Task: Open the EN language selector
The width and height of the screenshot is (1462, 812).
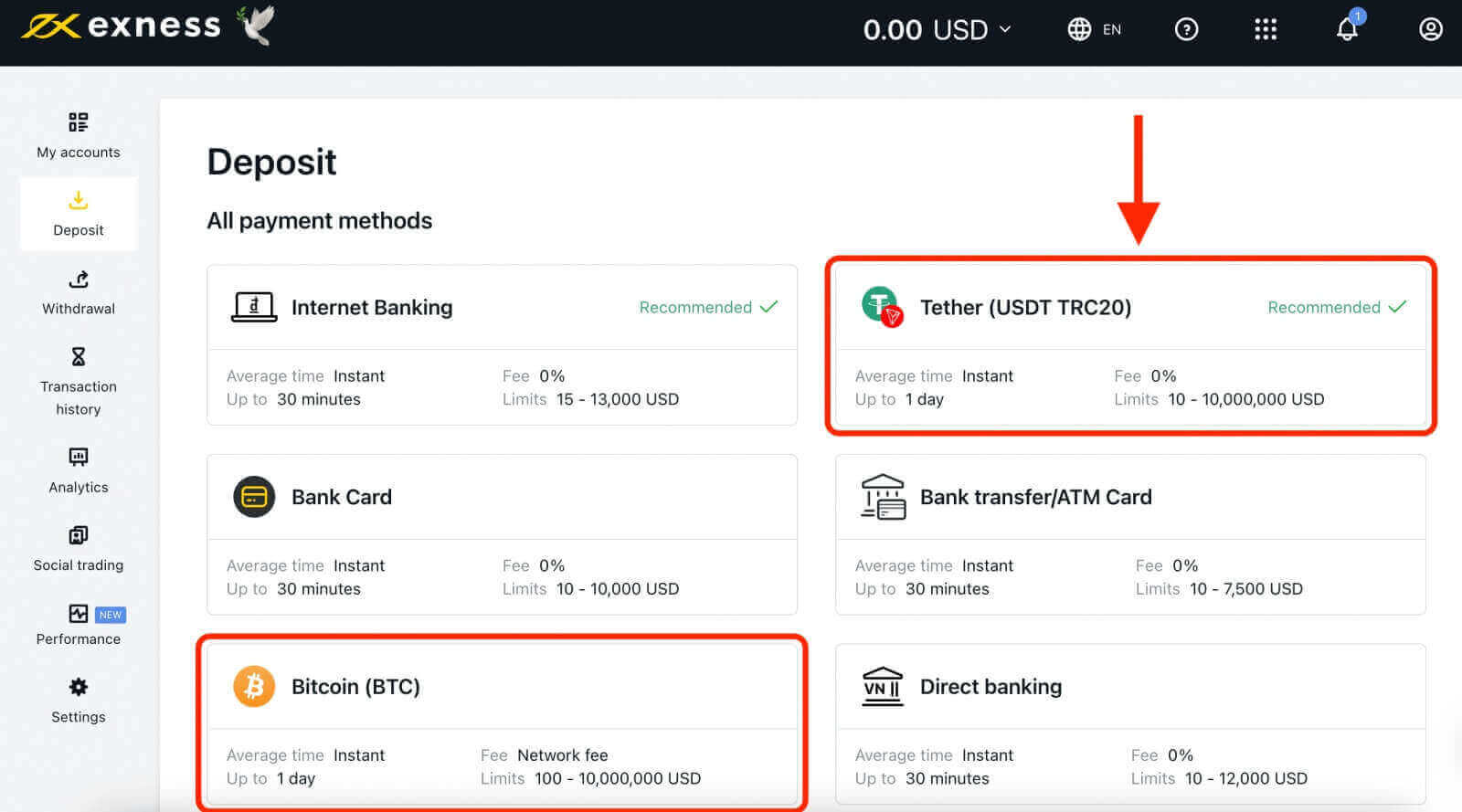Action: (1094, 29)
